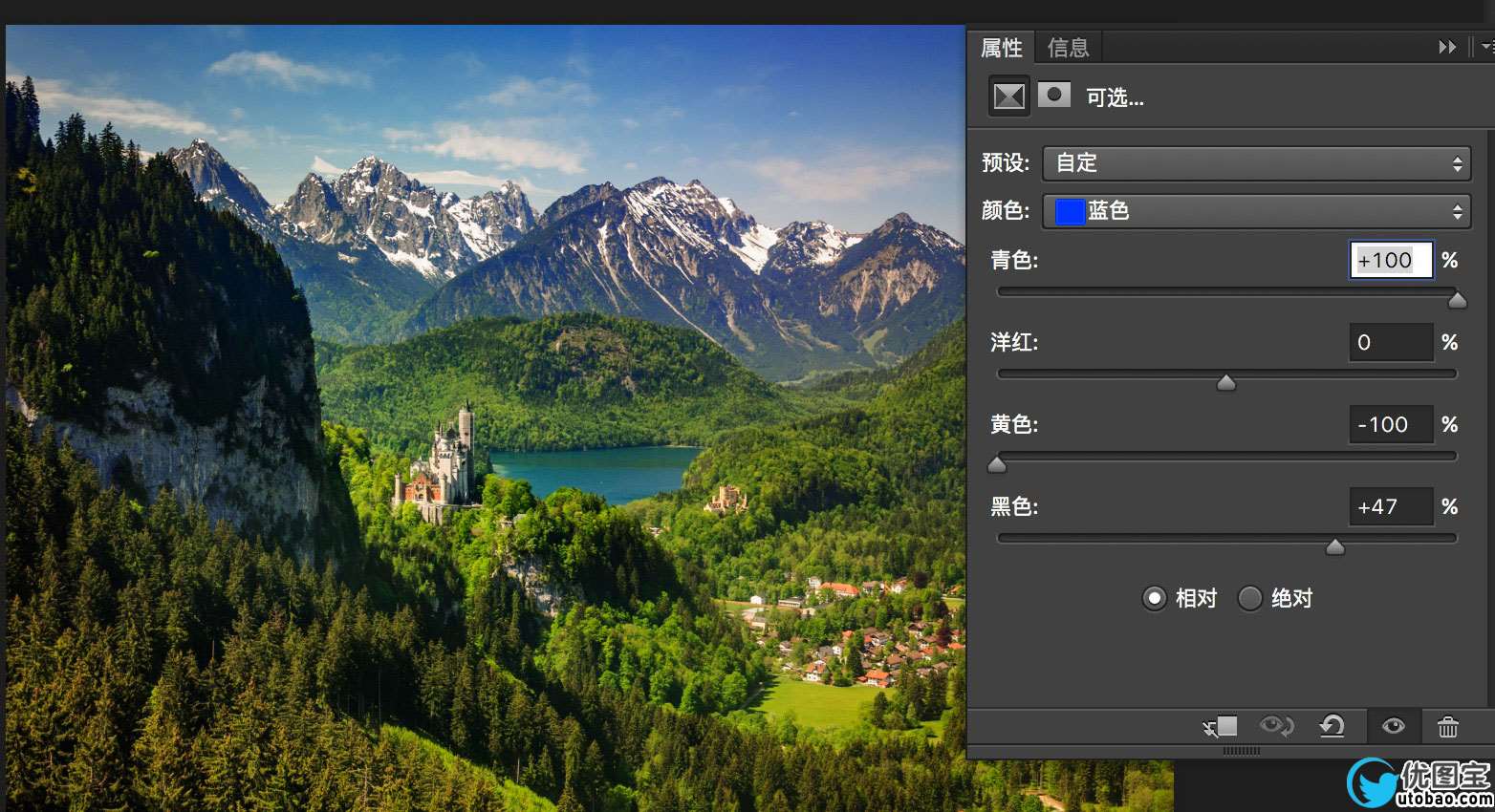This screenshot has width=1495, height=812.
Task: Click the 黑色 label
Action: click(x=1014, y=506)
